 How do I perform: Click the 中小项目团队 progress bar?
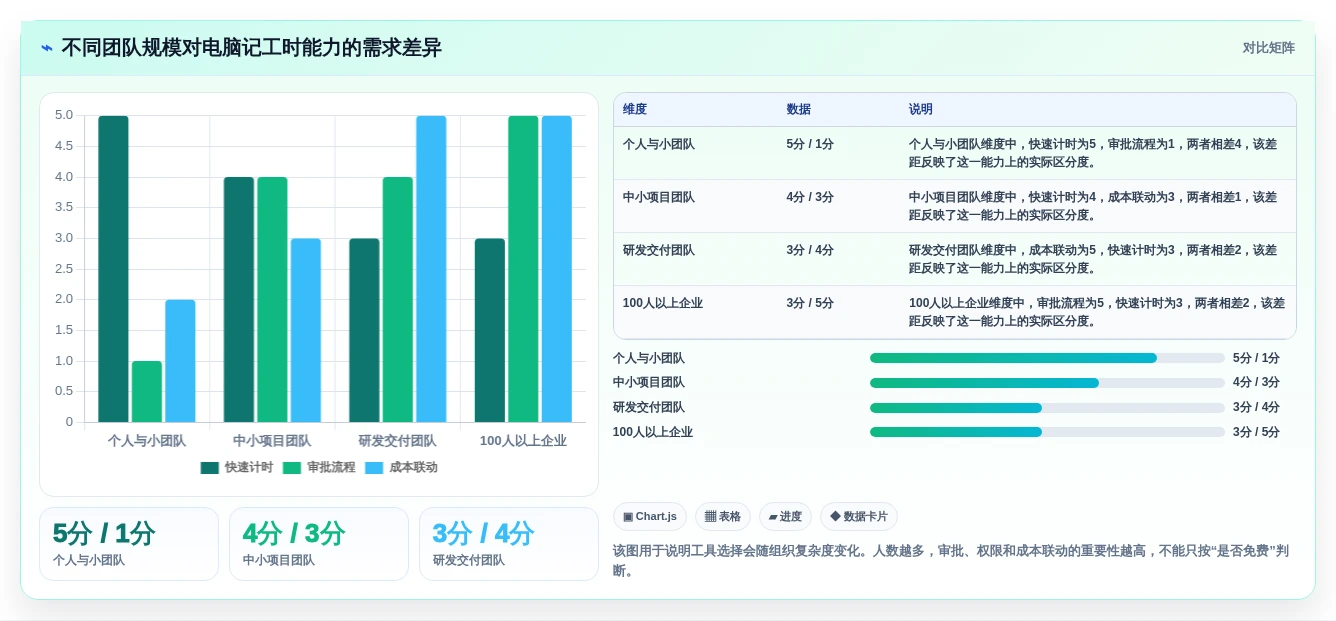[x=1047, y=383]
